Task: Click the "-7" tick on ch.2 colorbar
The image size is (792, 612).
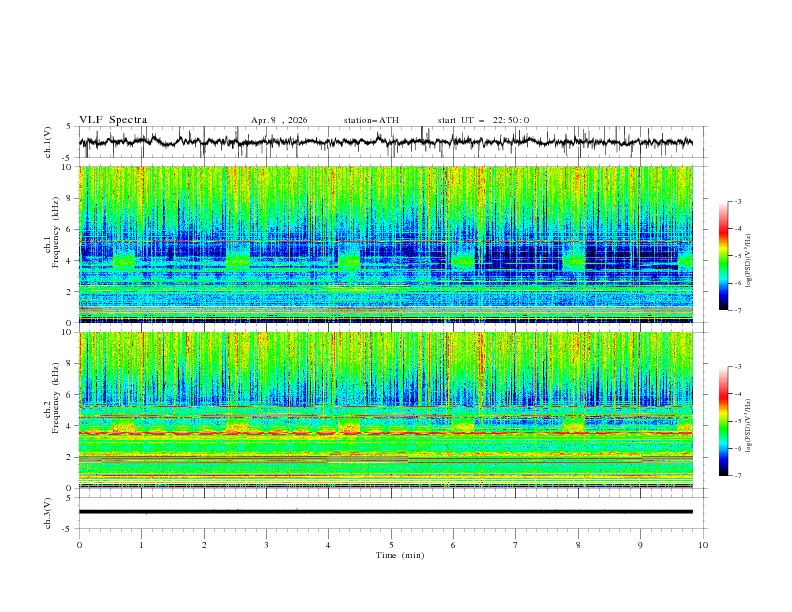Action: pyautogui.click(x=738, y=476)
